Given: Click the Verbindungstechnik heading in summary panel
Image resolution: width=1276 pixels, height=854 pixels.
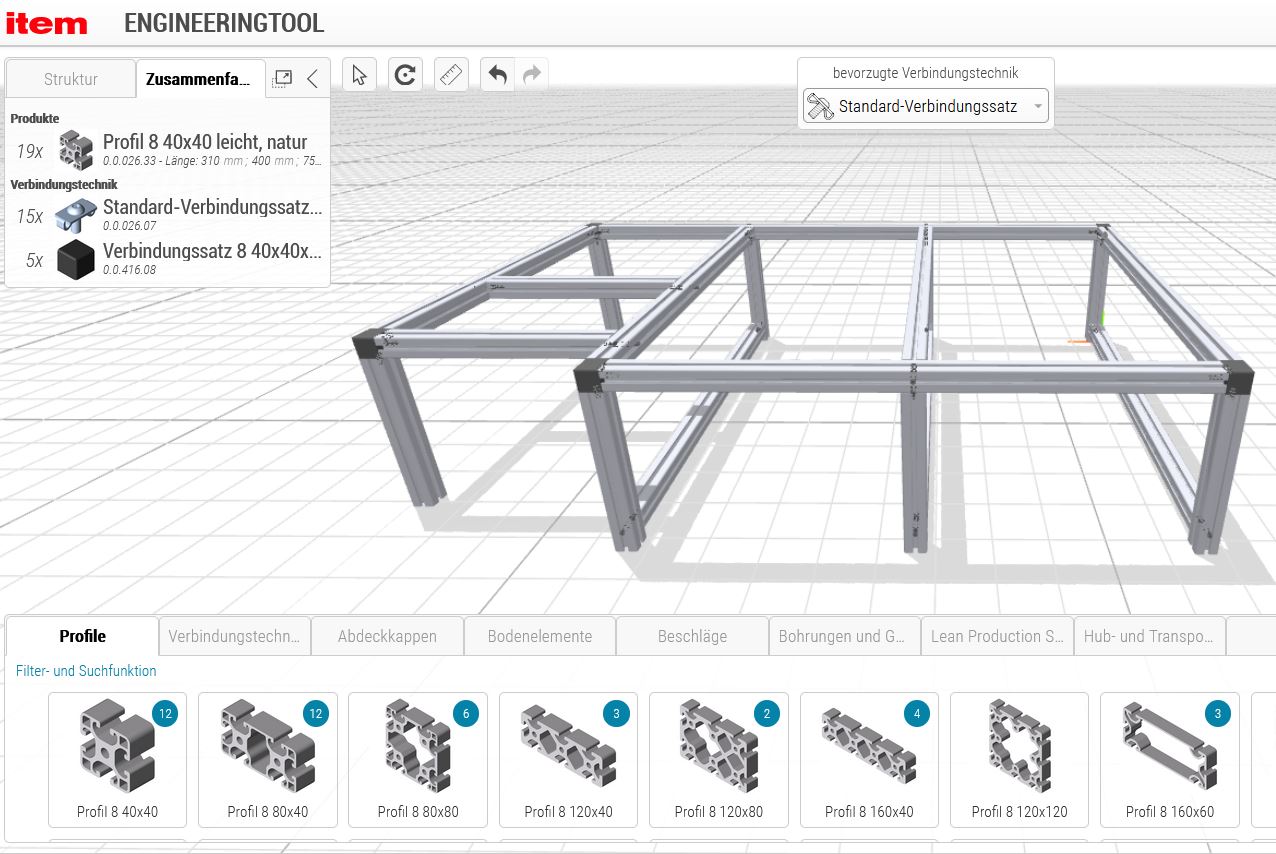Looking at the screenshot, I should (64, 184).
